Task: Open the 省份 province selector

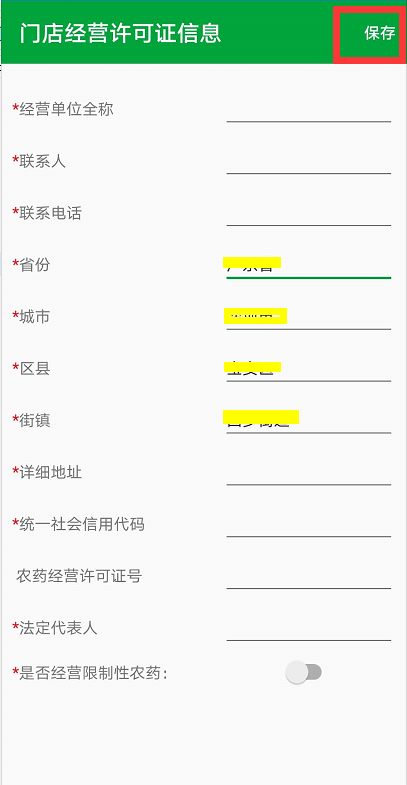Action: point(308,265)
